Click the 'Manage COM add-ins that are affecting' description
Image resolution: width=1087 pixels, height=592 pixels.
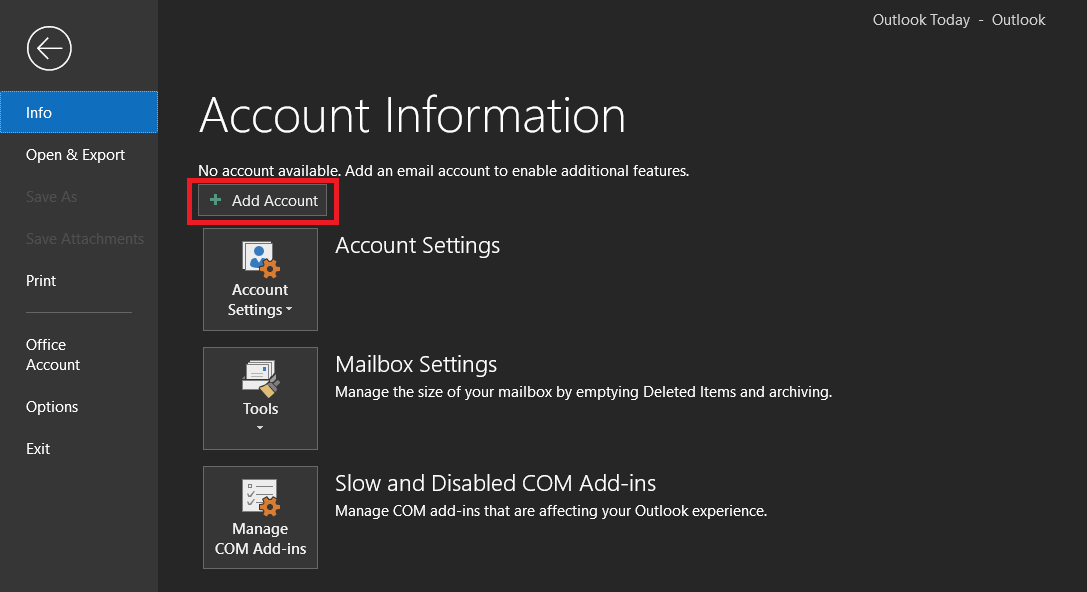pos(551,511)
